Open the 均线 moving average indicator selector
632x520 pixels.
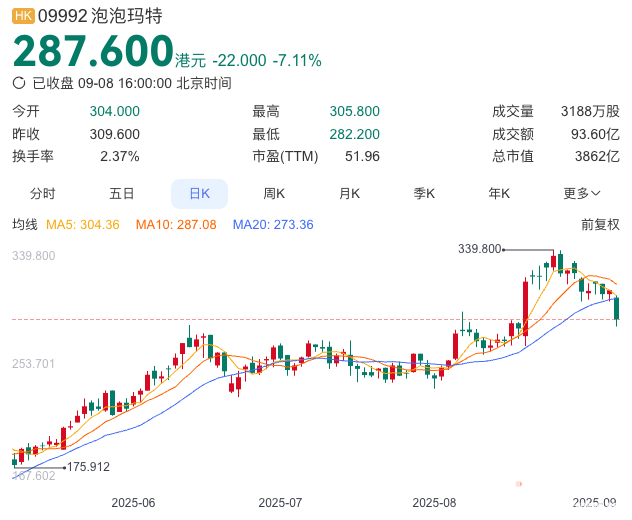(25, 225)
